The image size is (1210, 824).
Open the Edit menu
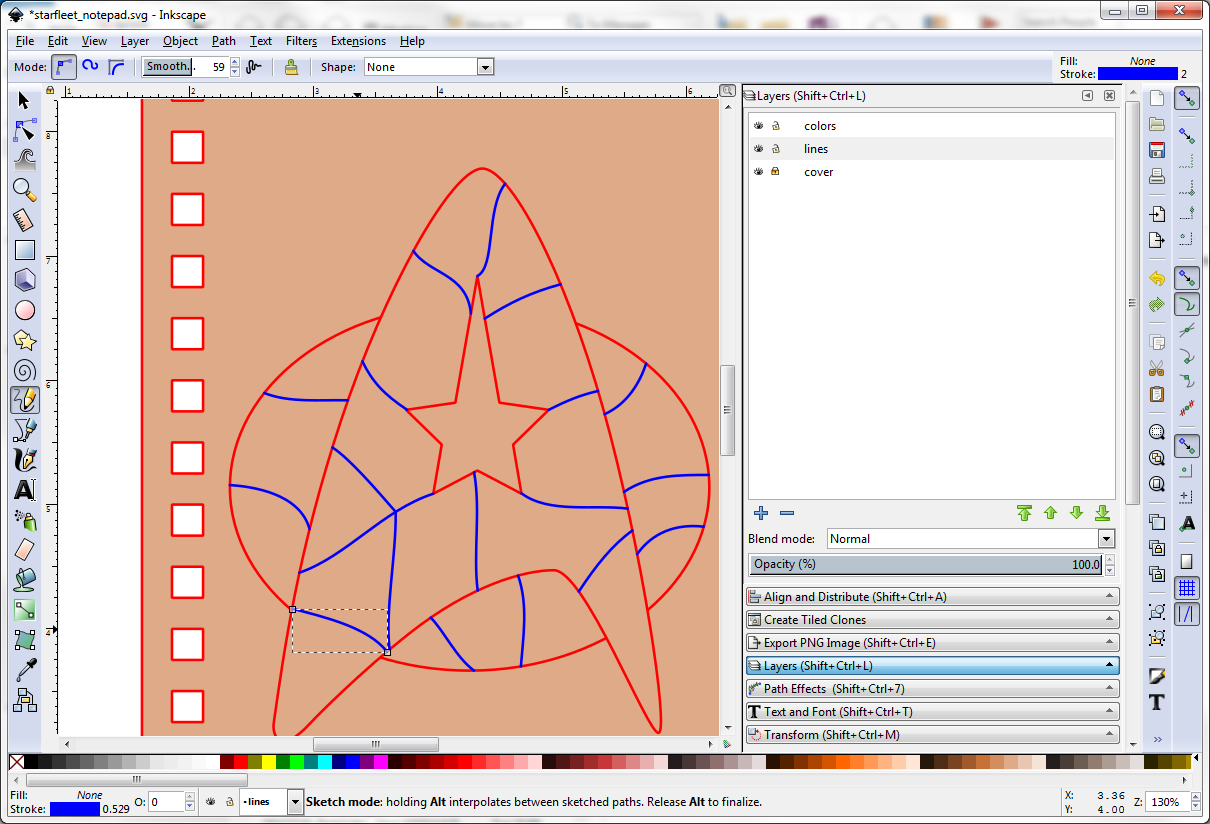click(58, 41)
